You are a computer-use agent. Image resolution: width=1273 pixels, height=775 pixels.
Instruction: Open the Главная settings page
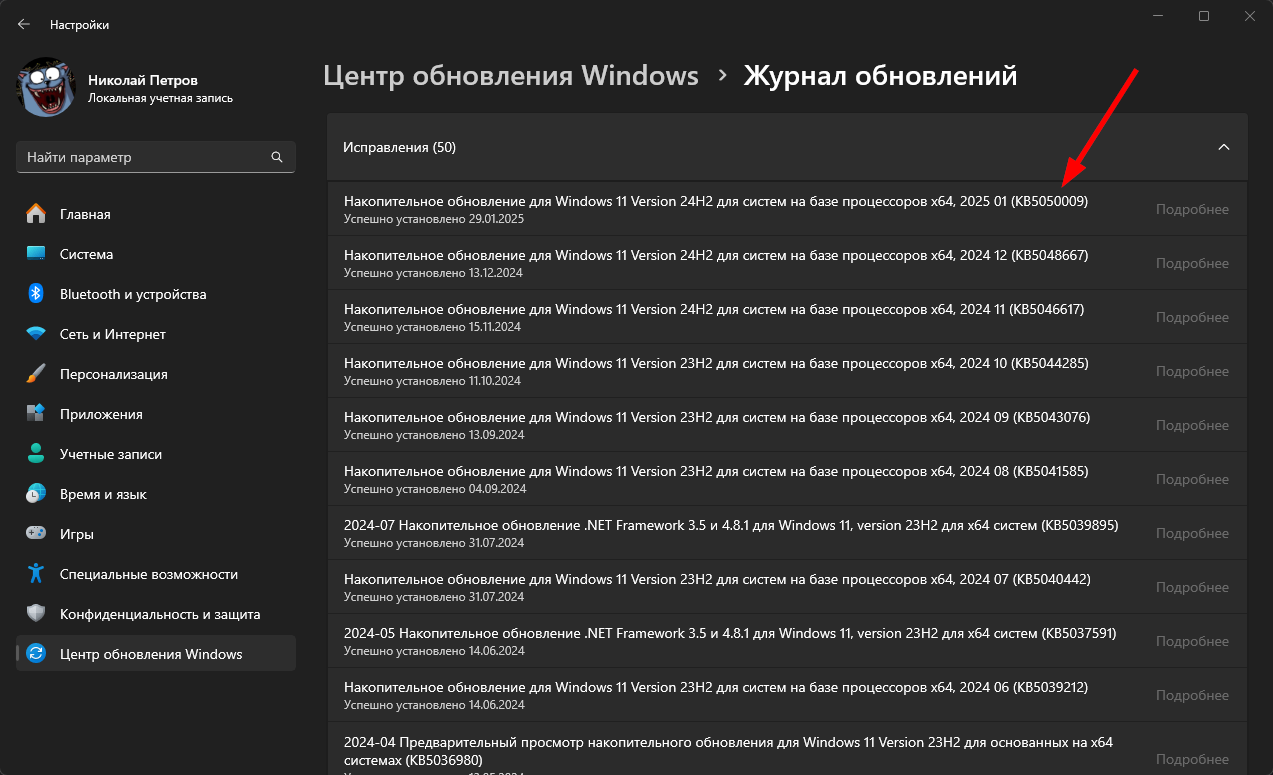(156, 214)
